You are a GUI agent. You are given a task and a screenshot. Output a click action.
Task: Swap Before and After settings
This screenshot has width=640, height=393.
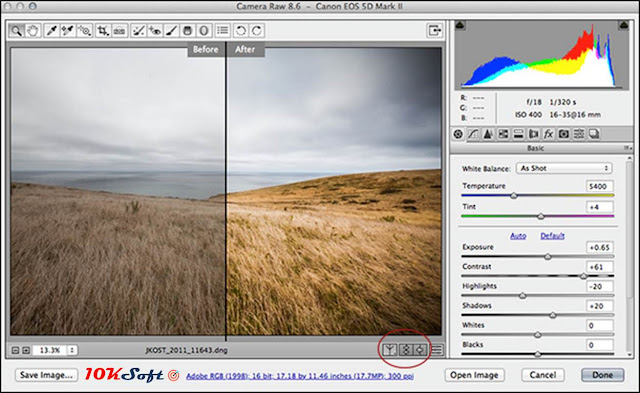(405, 350)
